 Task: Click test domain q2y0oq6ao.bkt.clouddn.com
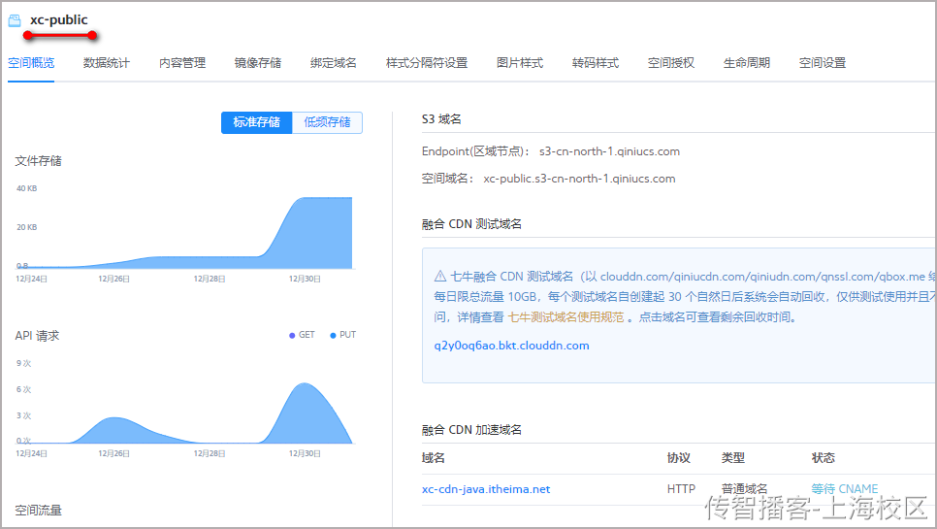pyautogui.click(x=512, y=345)
